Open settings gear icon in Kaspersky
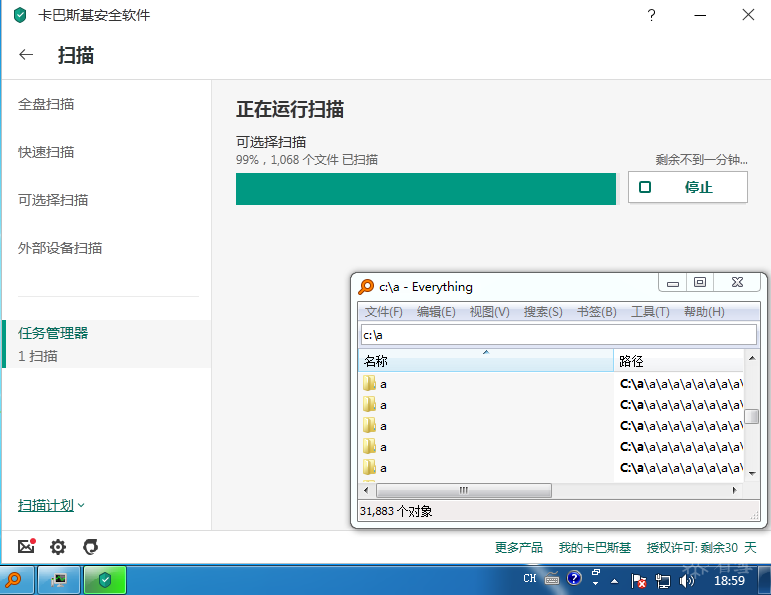Screen dimensions: 771x595 tap(58, 547)
